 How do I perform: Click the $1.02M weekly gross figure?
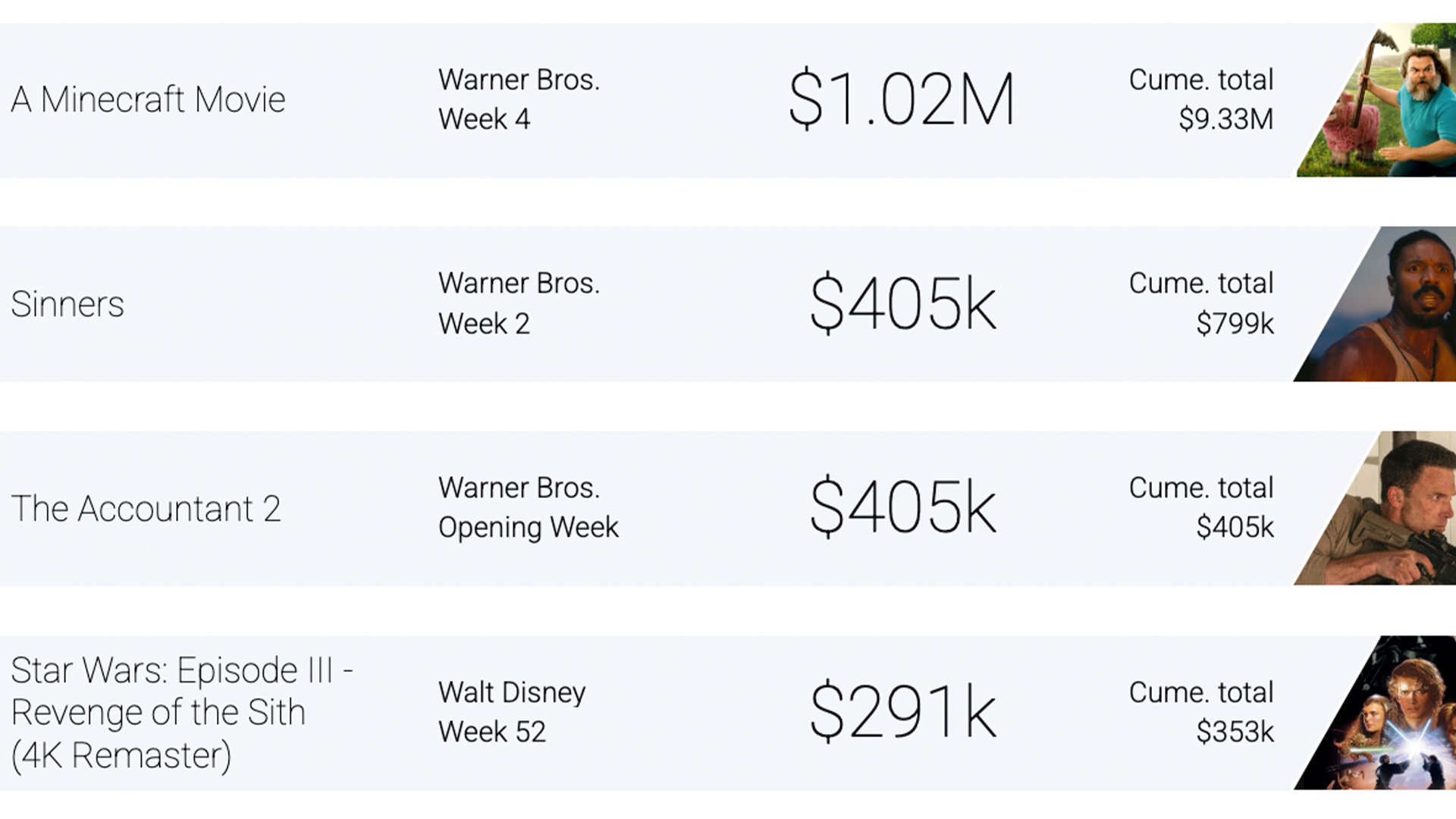[x=902, y=99]
